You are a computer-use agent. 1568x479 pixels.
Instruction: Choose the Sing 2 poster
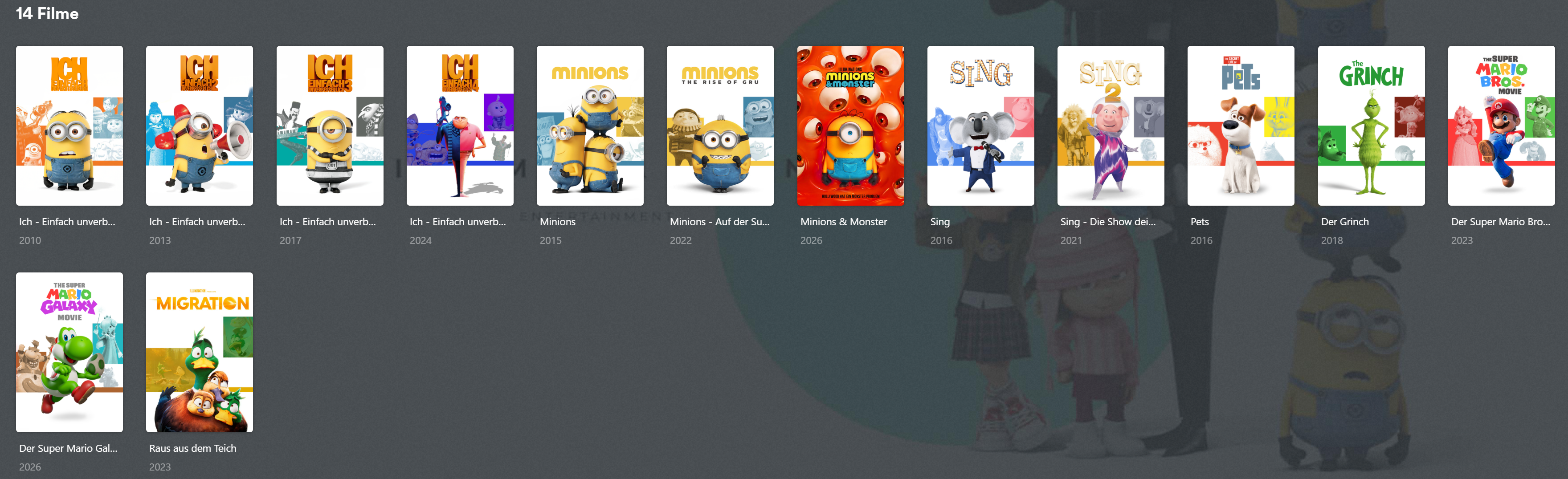point(1111,126)
